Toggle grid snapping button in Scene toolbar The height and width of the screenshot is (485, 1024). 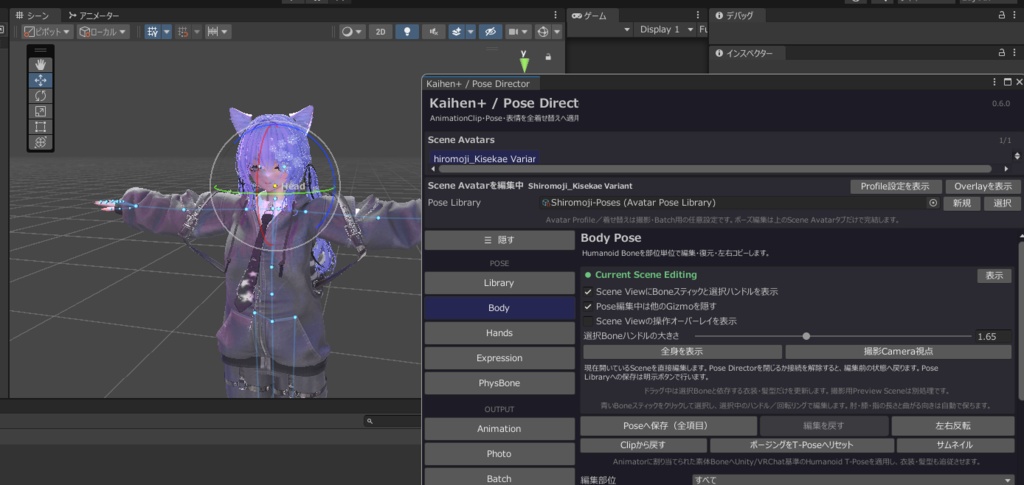tap(183, 31)
